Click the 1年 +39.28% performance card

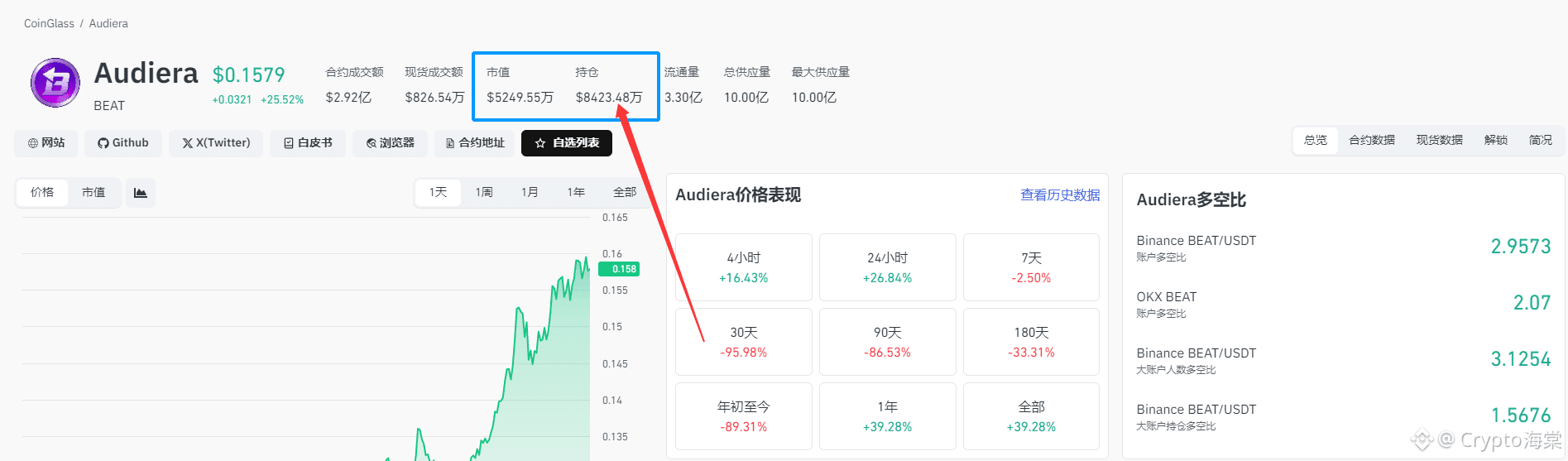tap(888, 416)
